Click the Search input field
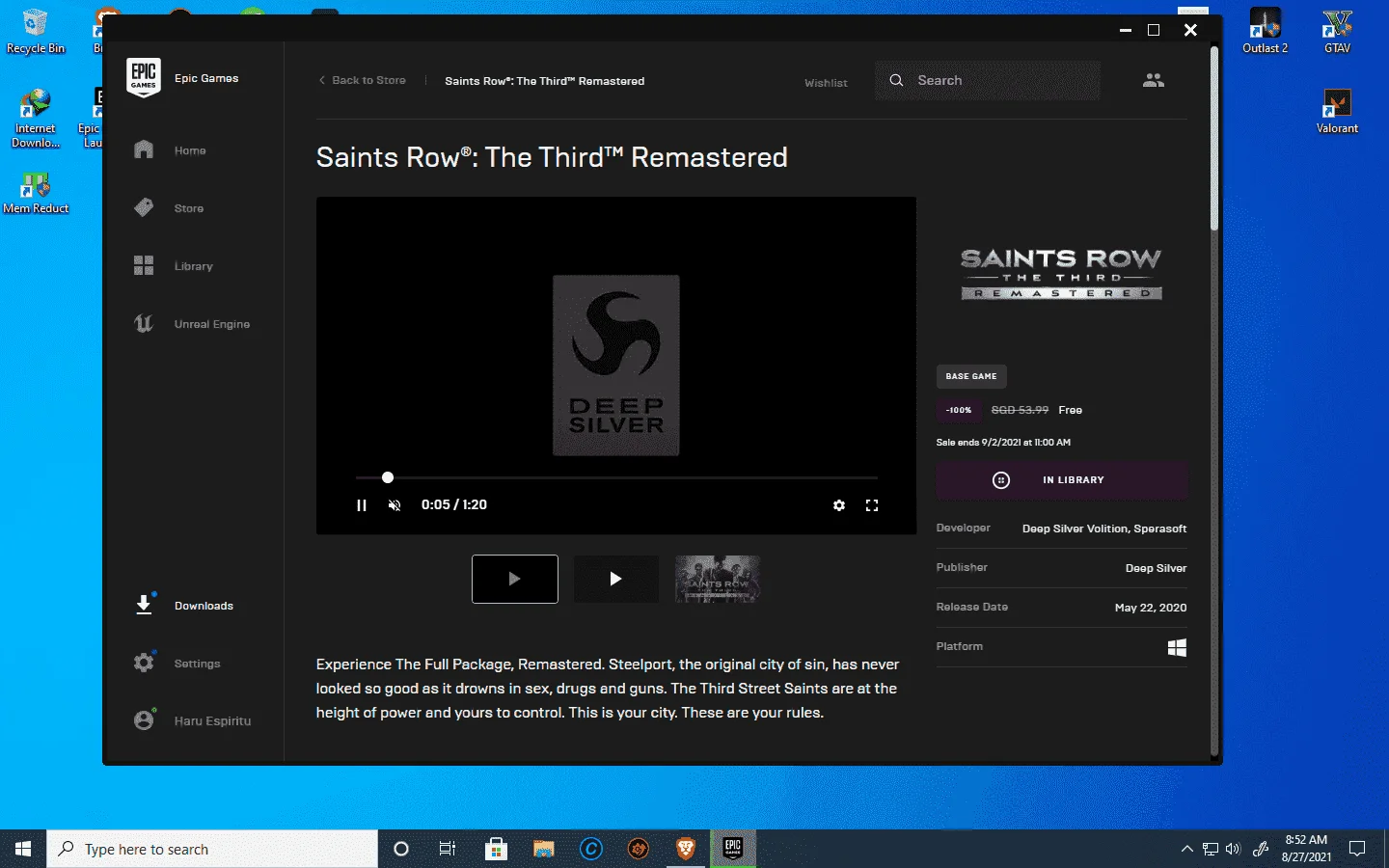1389x868 pixels. [988, 80]
